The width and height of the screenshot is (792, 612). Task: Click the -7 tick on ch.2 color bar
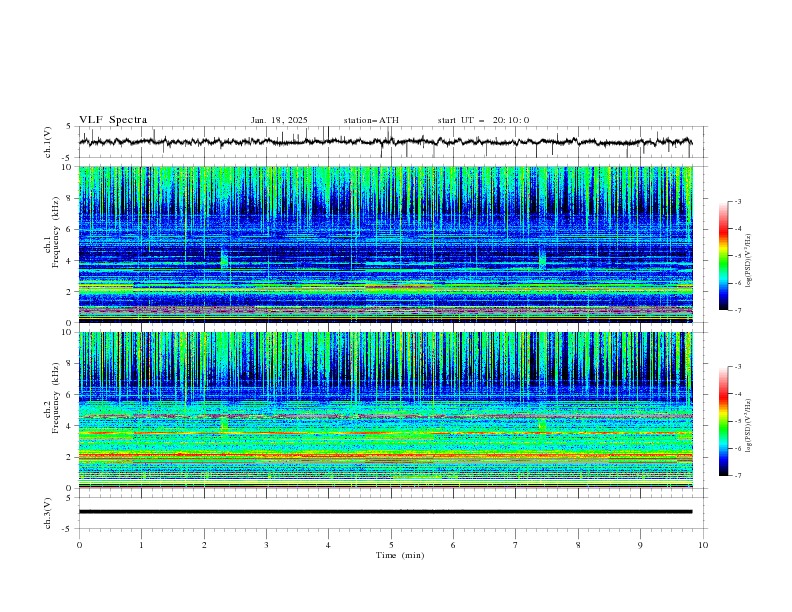click(738, 475)
